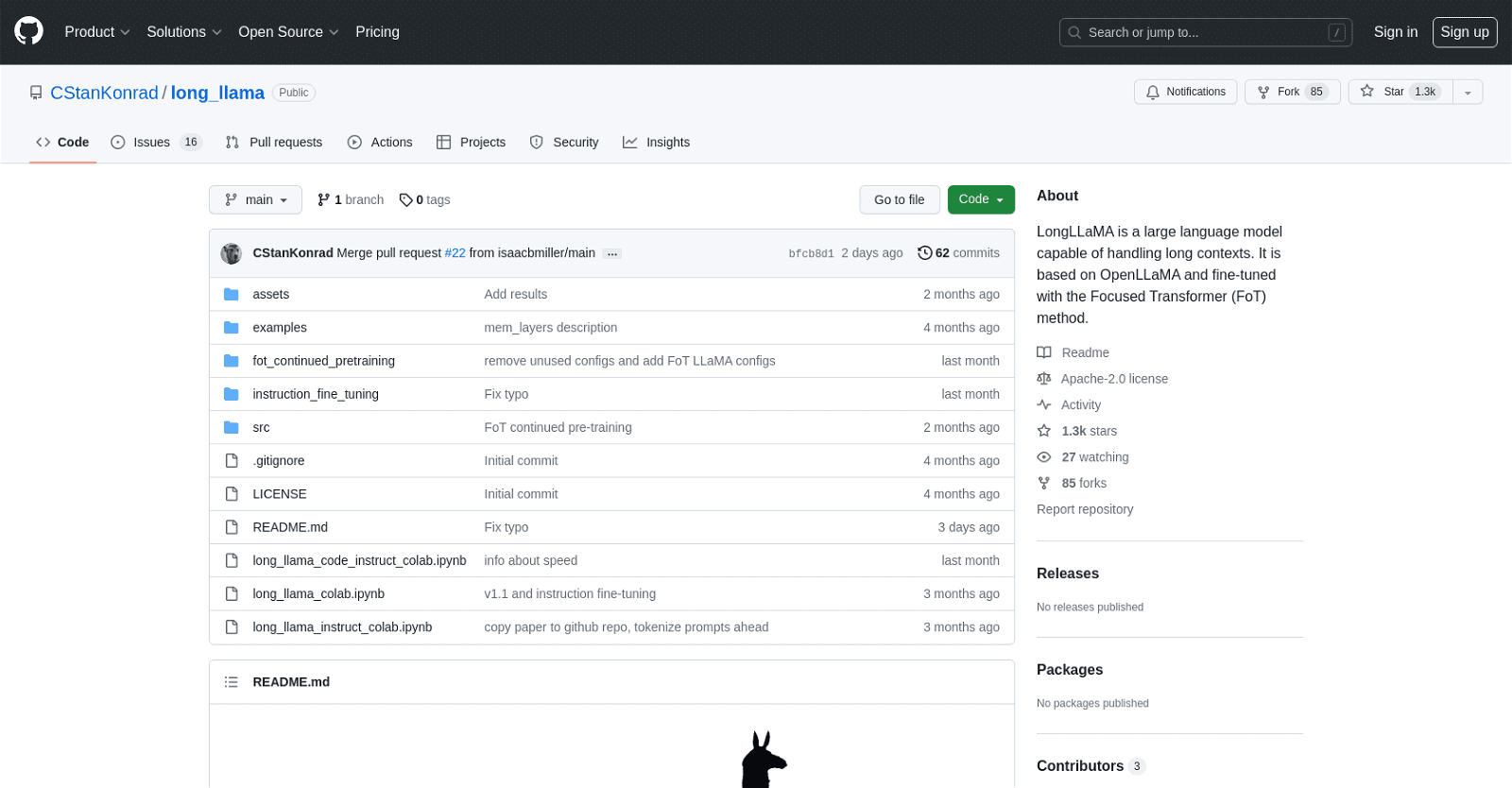The image size is (1512, 788).
Task: Open the star lists dropdown arrow
Action: pyautogui.click(x=1467, y=93)
